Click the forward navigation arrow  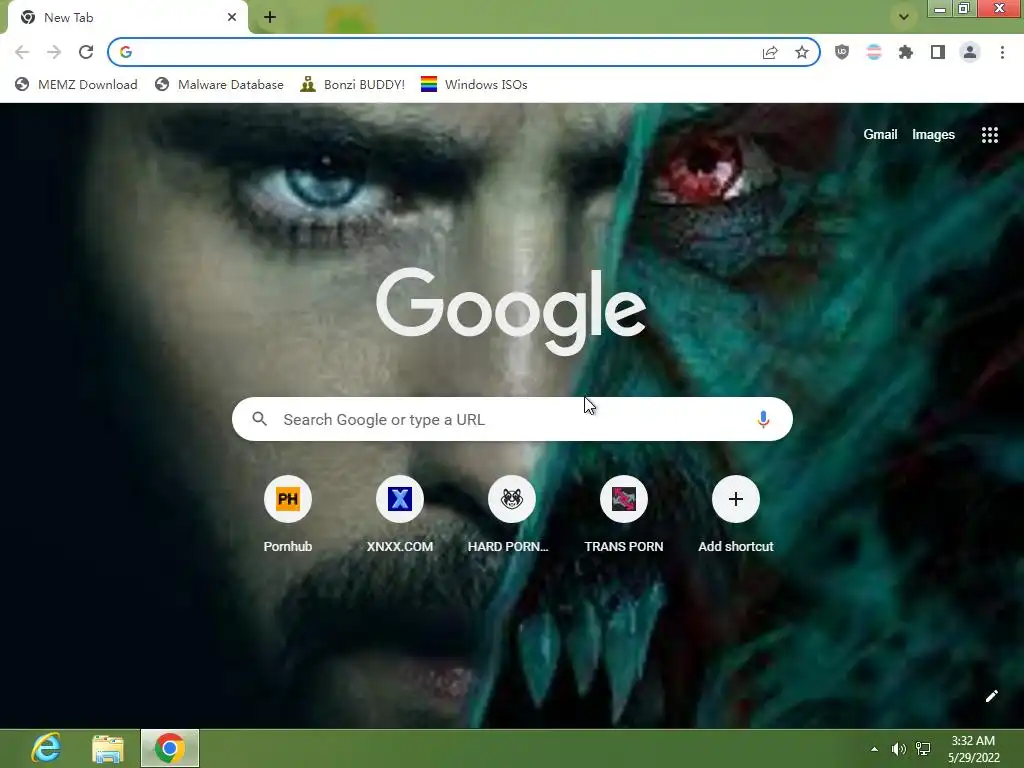click(54, 52)
